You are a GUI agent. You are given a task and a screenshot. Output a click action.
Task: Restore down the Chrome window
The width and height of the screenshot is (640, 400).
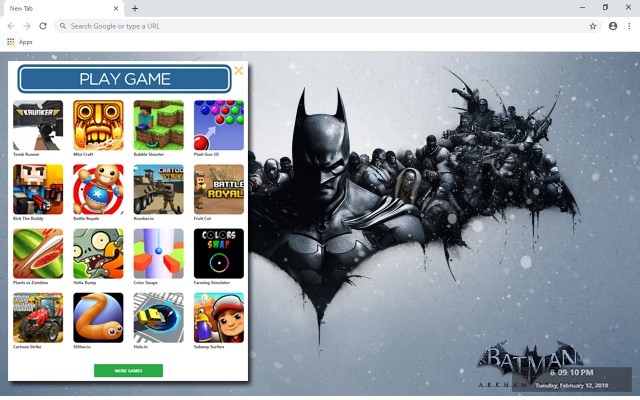tap(605, 7)
